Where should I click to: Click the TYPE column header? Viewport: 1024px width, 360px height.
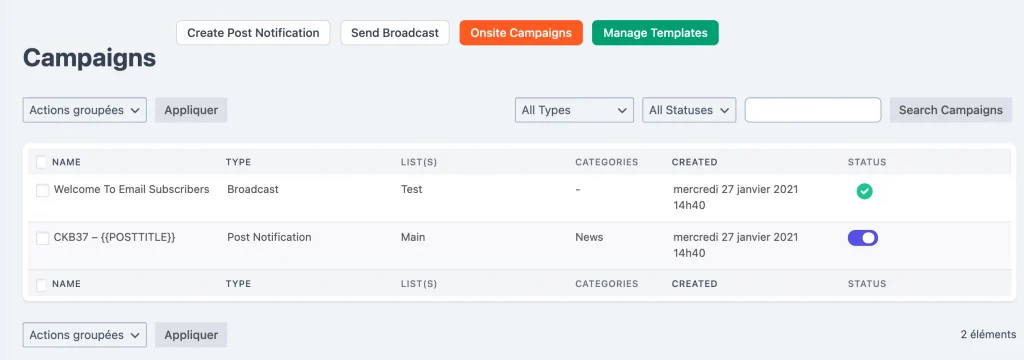[x=238, y=162]
